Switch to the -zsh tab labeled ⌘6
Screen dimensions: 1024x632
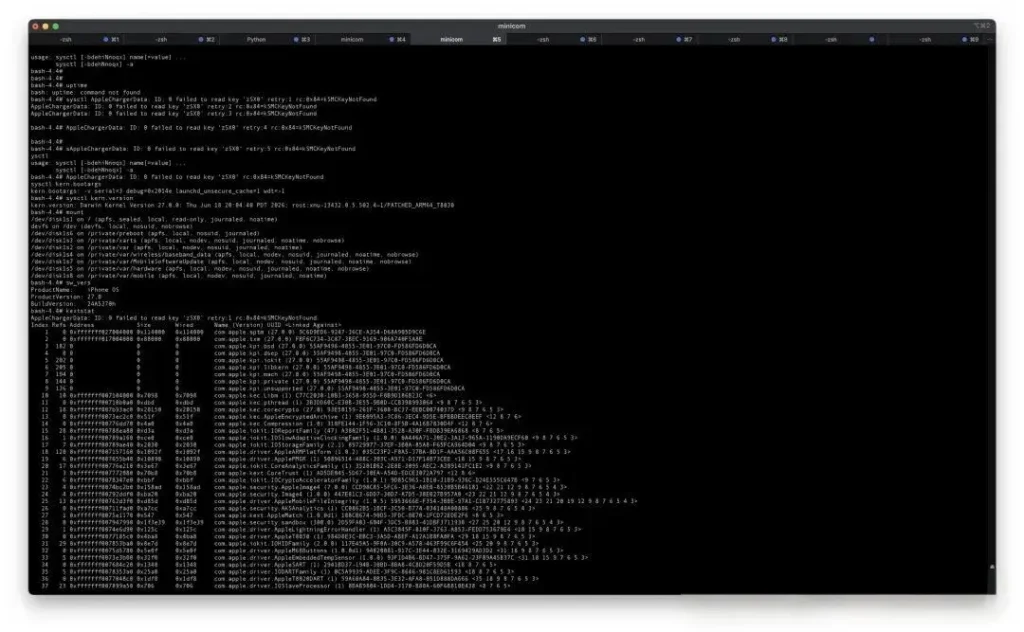point(554,40)
